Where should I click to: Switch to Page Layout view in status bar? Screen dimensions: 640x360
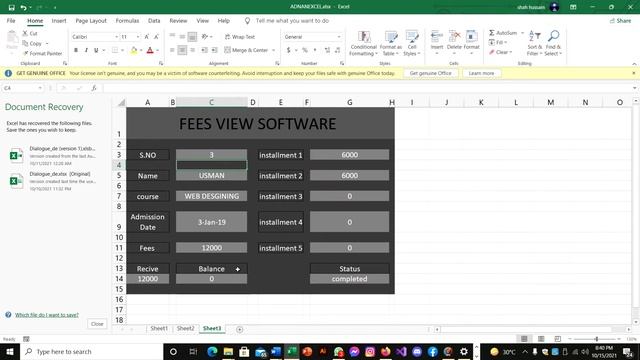[541, 339]
